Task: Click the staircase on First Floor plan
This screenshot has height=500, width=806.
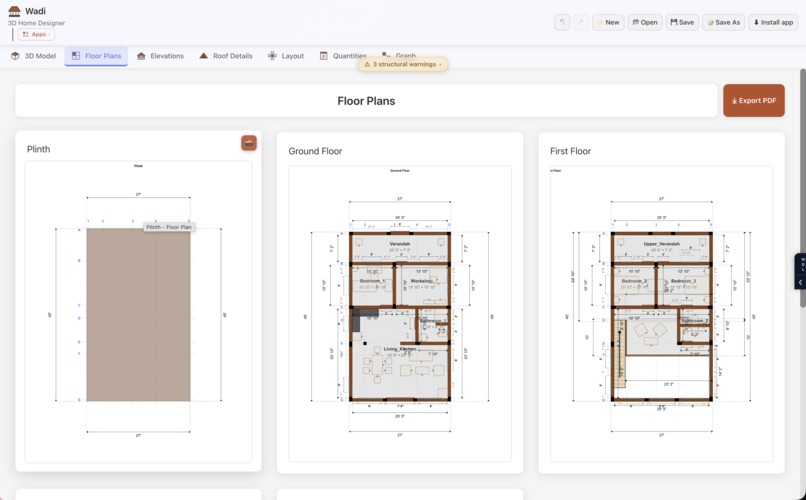Action: click(x=620, y=354)
